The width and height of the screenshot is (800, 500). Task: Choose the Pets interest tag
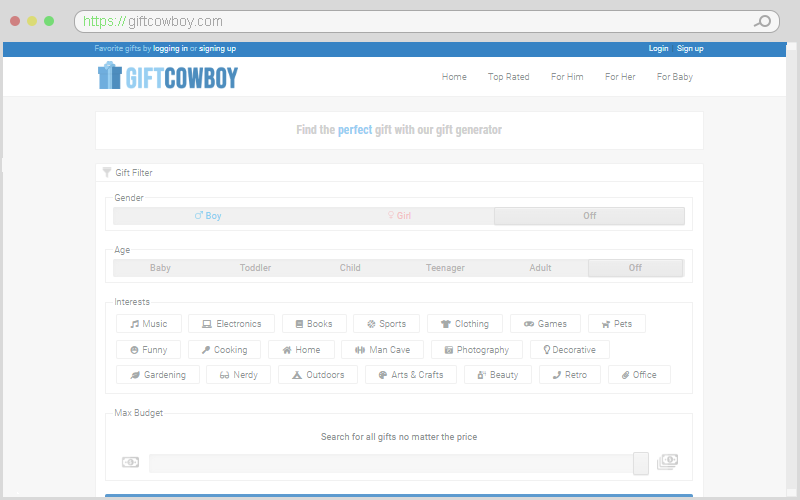click(x=616, y=324)
